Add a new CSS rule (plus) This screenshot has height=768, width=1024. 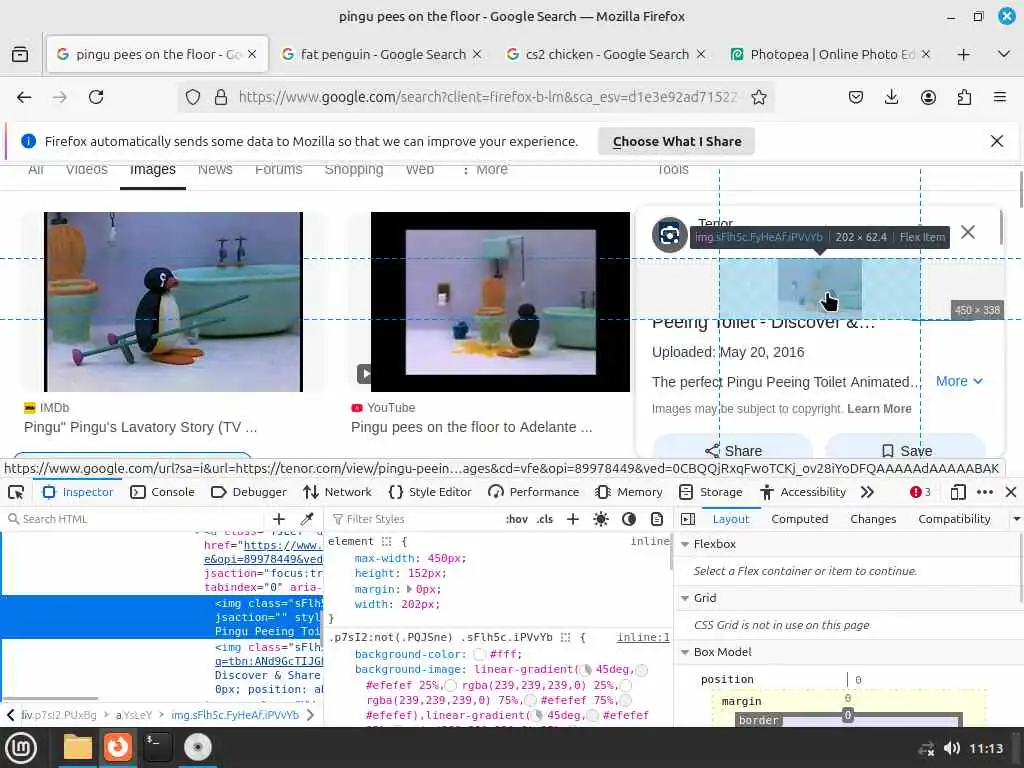pyautogui.click(x=573, y=519)
